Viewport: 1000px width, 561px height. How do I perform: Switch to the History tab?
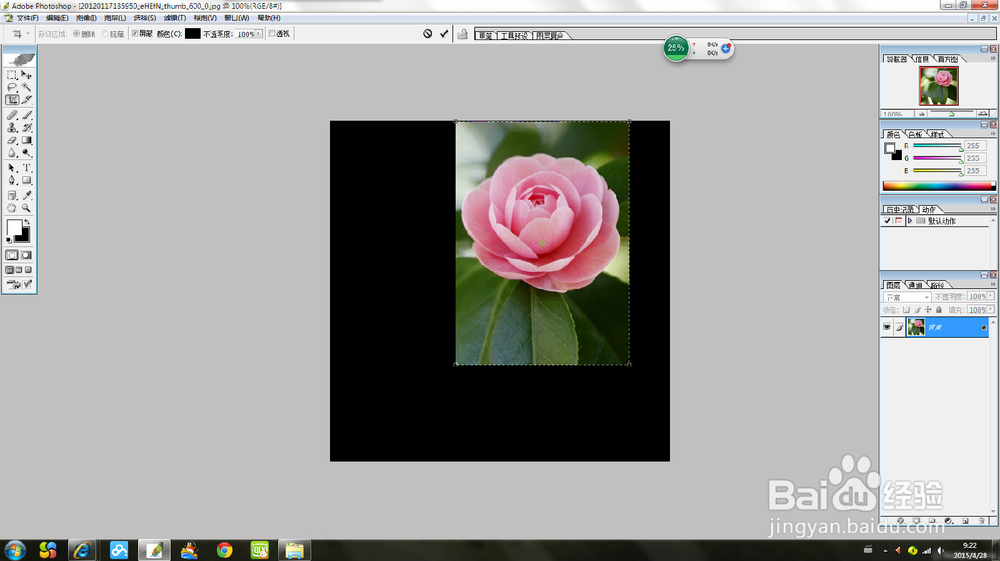tap(899, 209)
